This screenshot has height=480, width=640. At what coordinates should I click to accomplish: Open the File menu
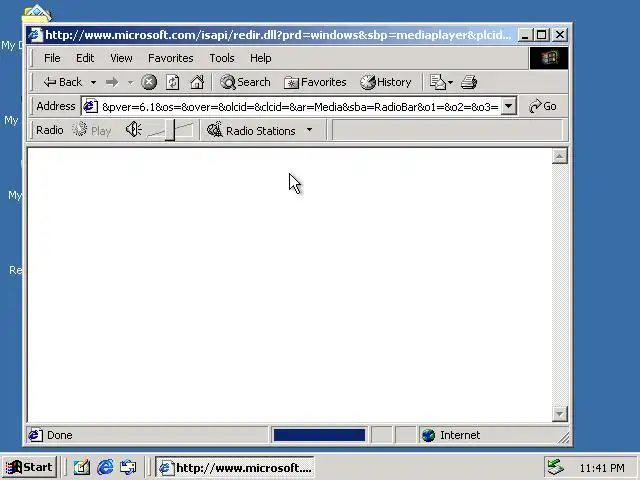pos(52,58)
